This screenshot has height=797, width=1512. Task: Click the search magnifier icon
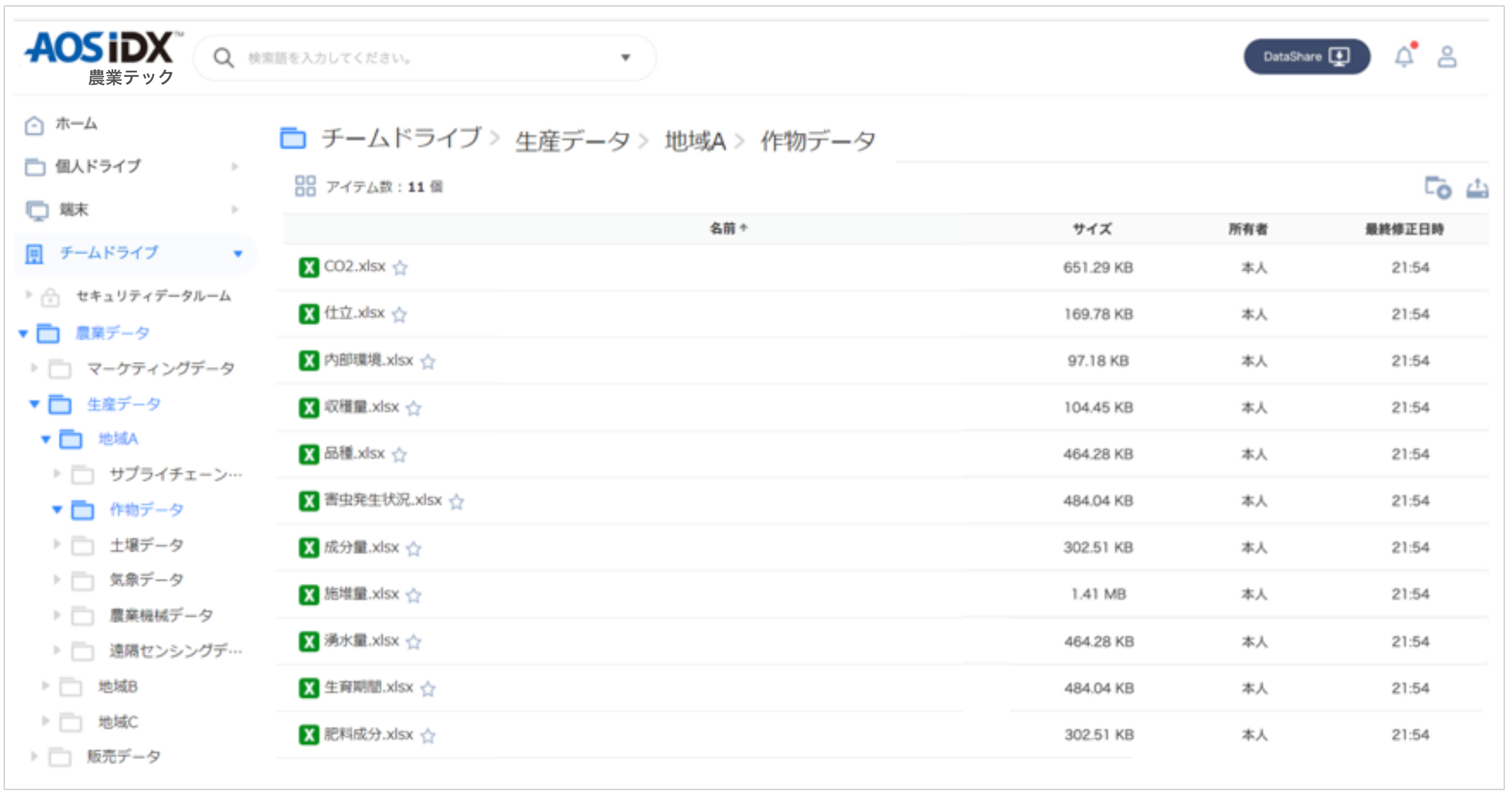coord(224,57)
